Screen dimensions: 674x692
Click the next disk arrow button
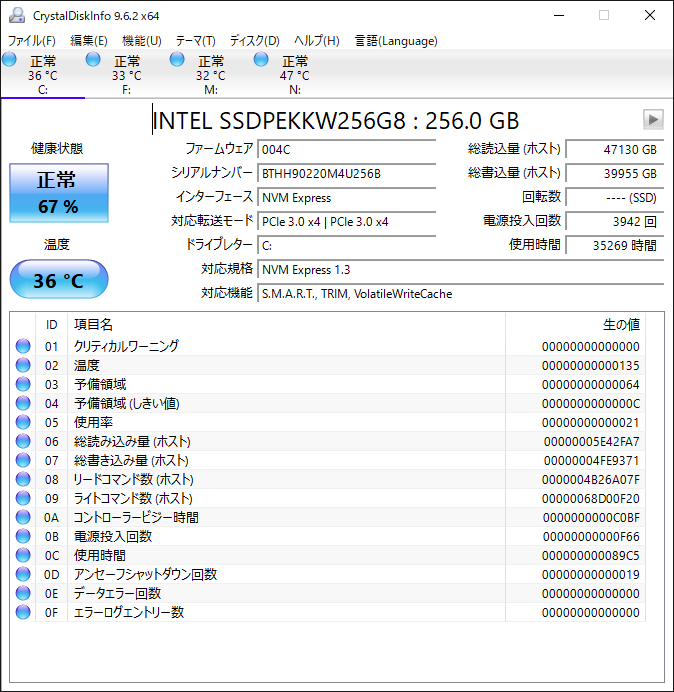pos(653,120)
